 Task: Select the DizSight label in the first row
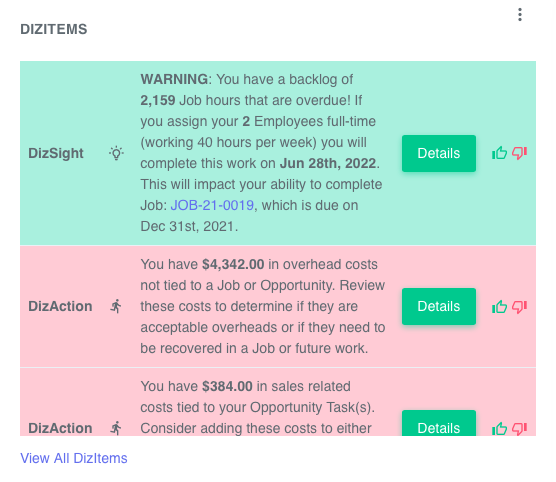(x=56, y=153)
